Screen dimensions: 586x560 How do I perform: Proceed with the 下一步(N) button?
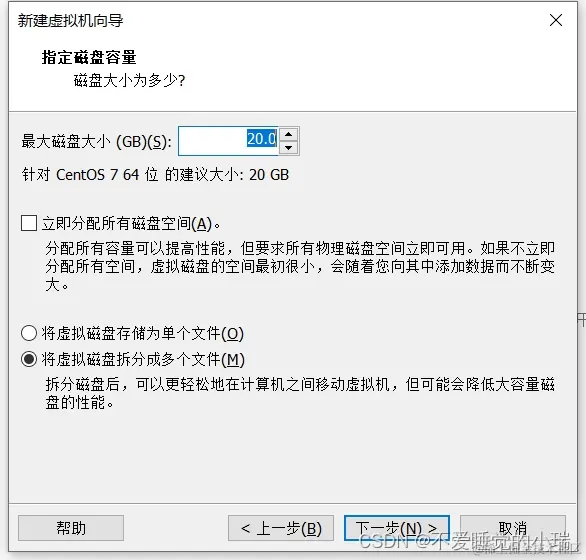click(x=397, y=528)
